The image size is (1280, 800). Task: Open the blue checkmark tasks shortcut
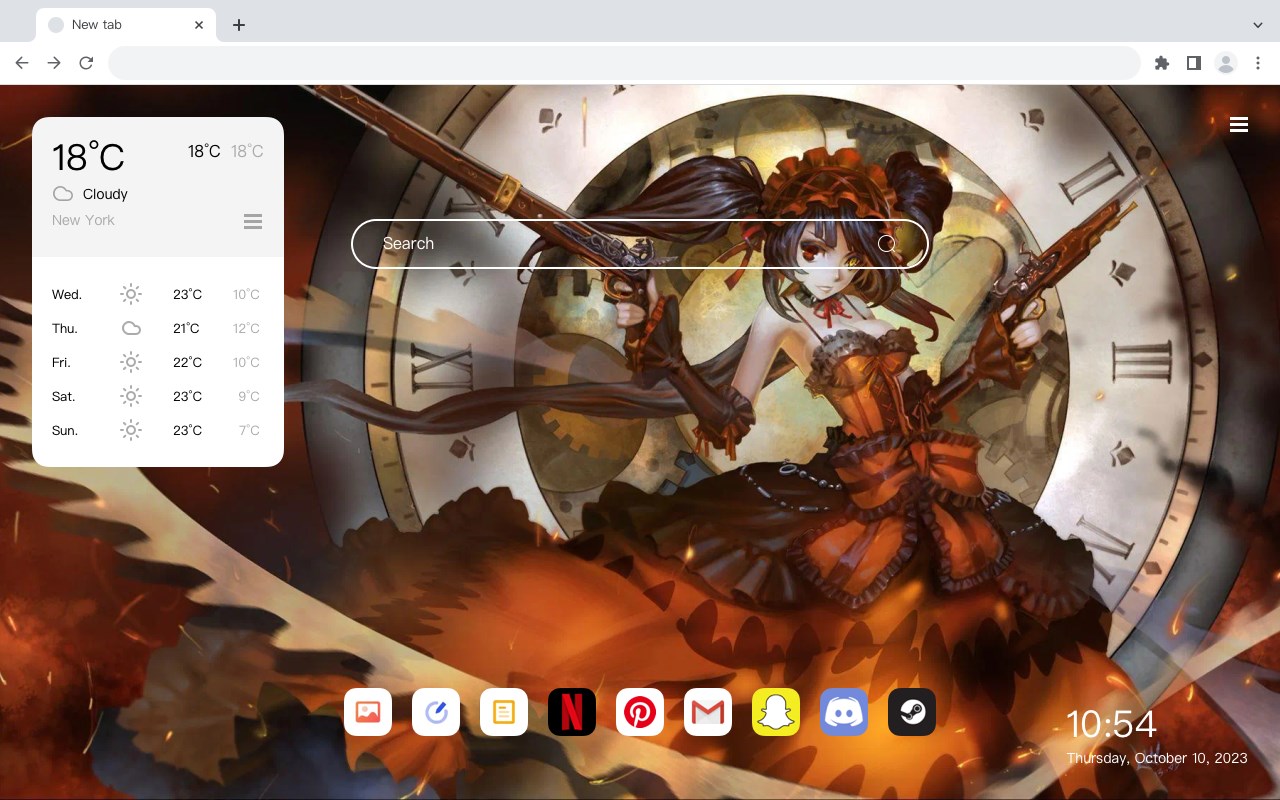[x=436, y=712]
